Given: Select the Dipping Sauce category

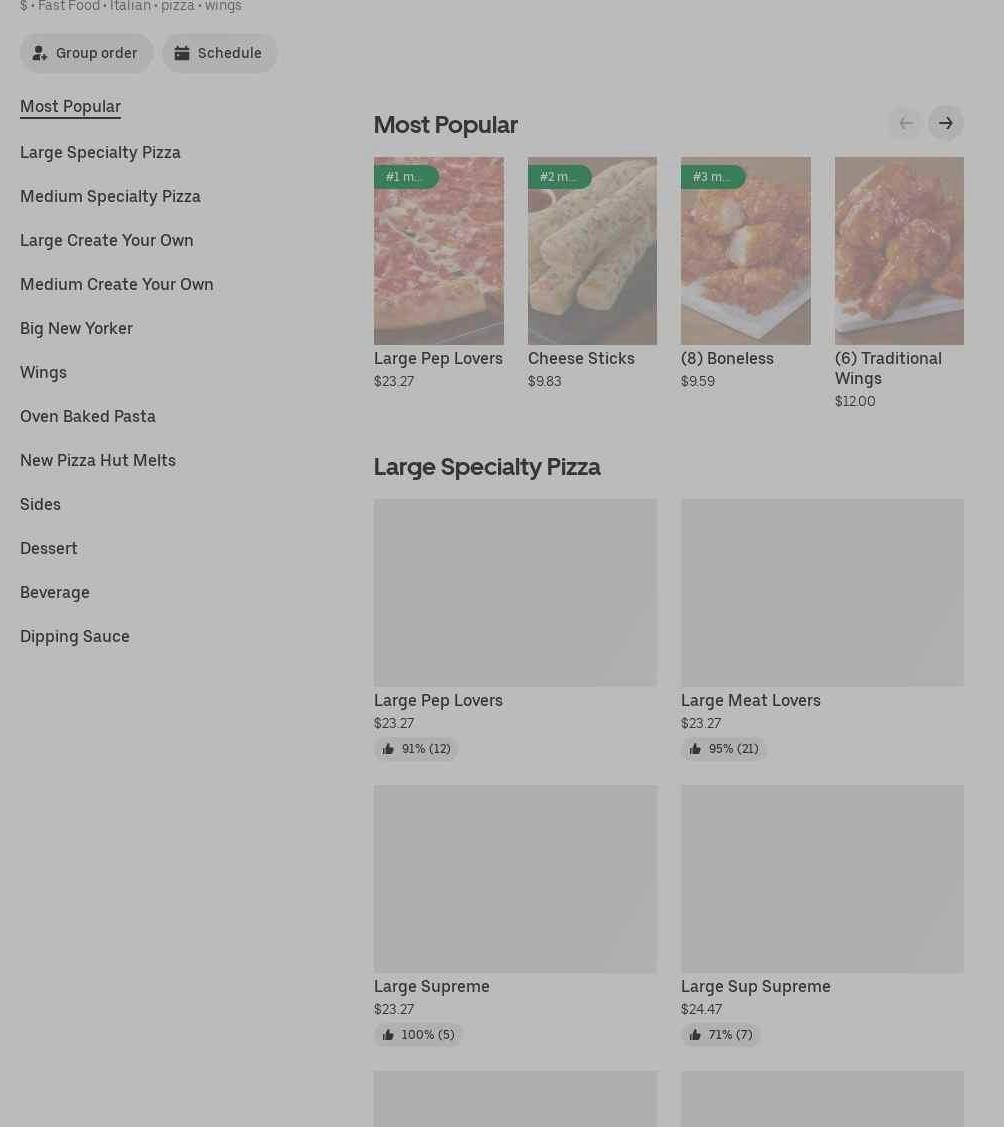Looking at the screenshot, I should tap(75, 636).
